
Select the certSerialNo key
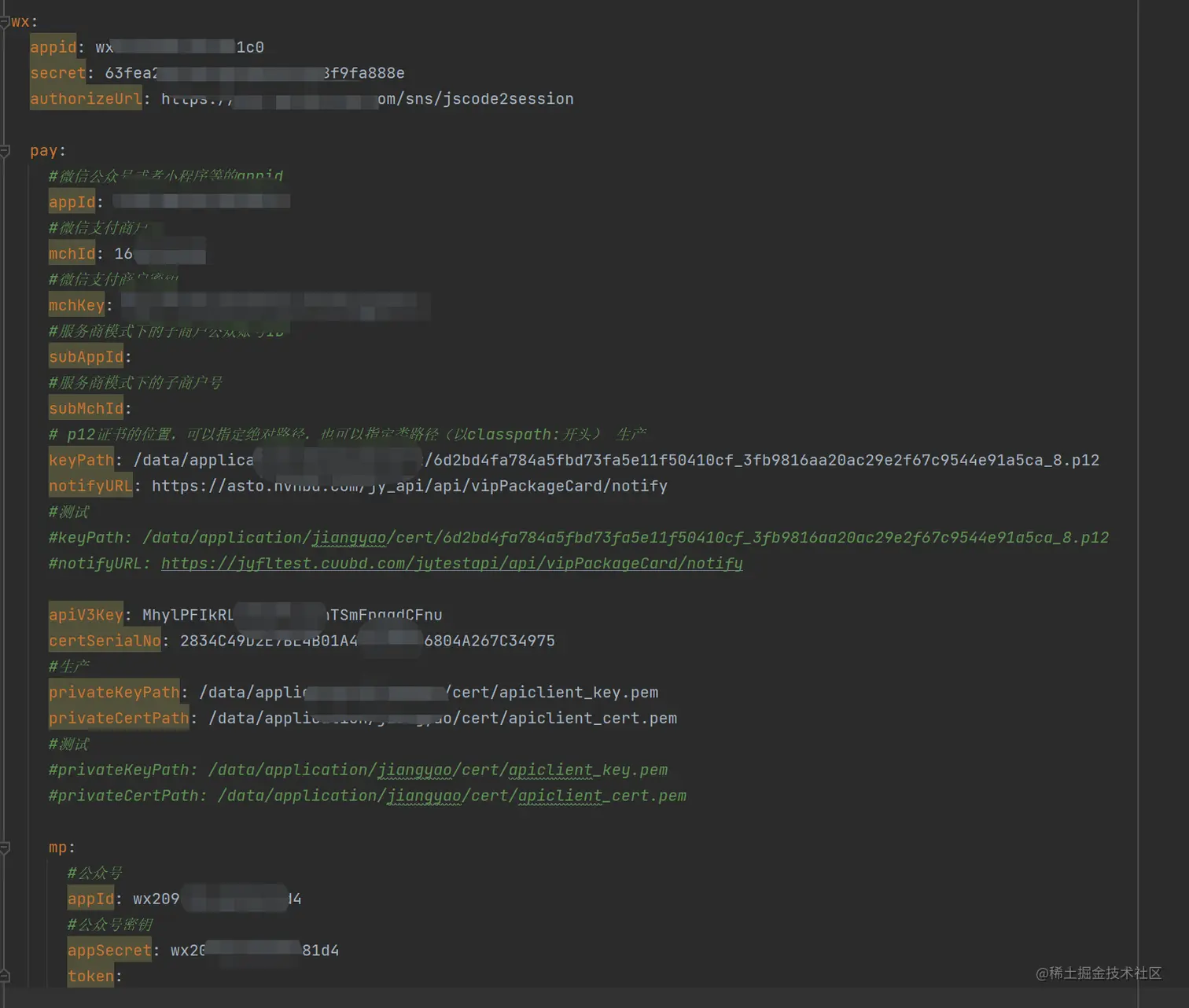[105, 641]
